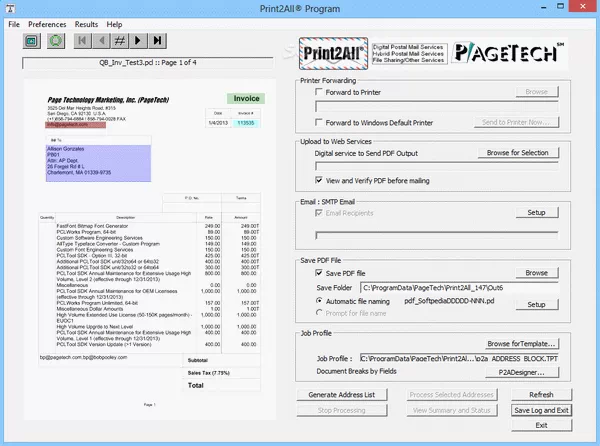Click the green Invoice label in preview
Image resolution: width=600 pixels, height=446 pixels.
click(x=246, y=99)
